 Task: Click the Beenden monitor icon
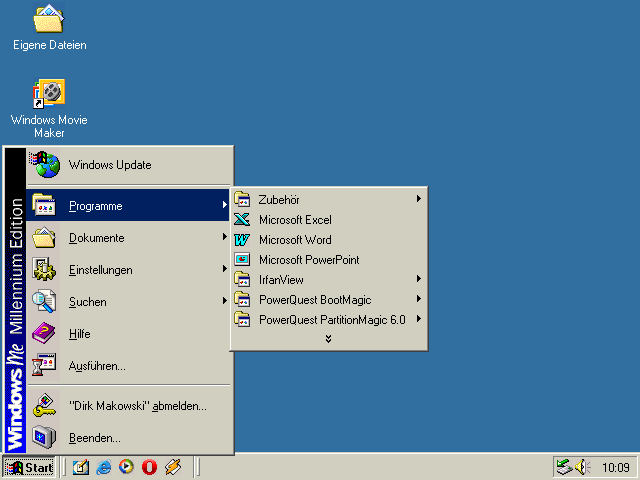pos(44,437)
